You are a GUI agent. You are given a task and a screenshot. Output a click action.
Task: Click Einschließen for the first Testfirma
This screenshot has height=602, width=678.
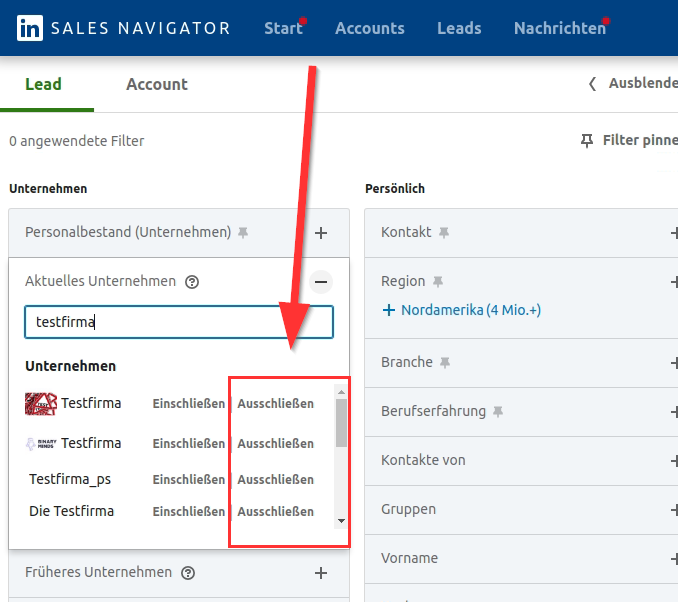(x=188, y=404)
